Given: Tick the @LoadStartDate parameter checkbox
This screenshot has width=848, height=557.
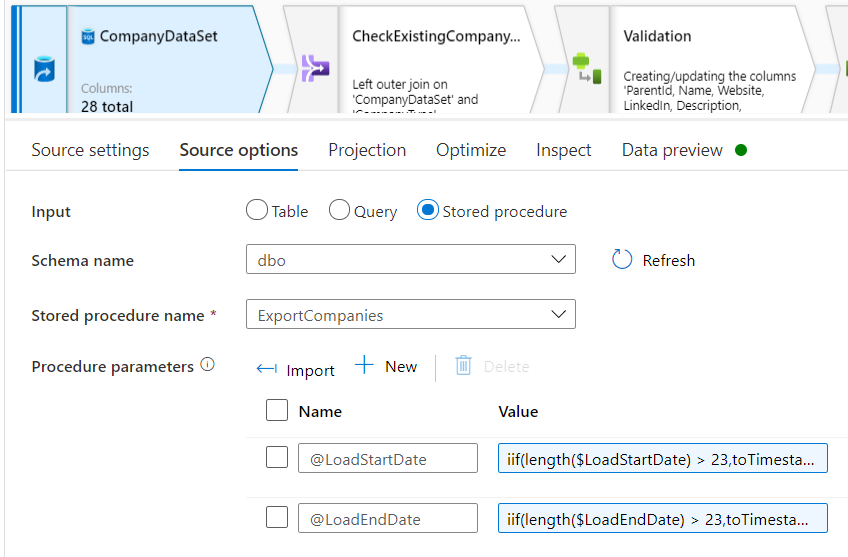Looking at the screenshot, I should [x=277, y=458].
